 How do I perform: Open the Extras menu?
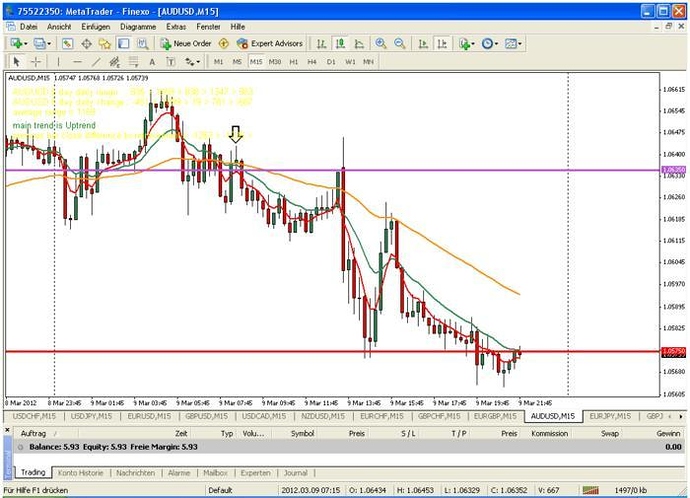176,27
